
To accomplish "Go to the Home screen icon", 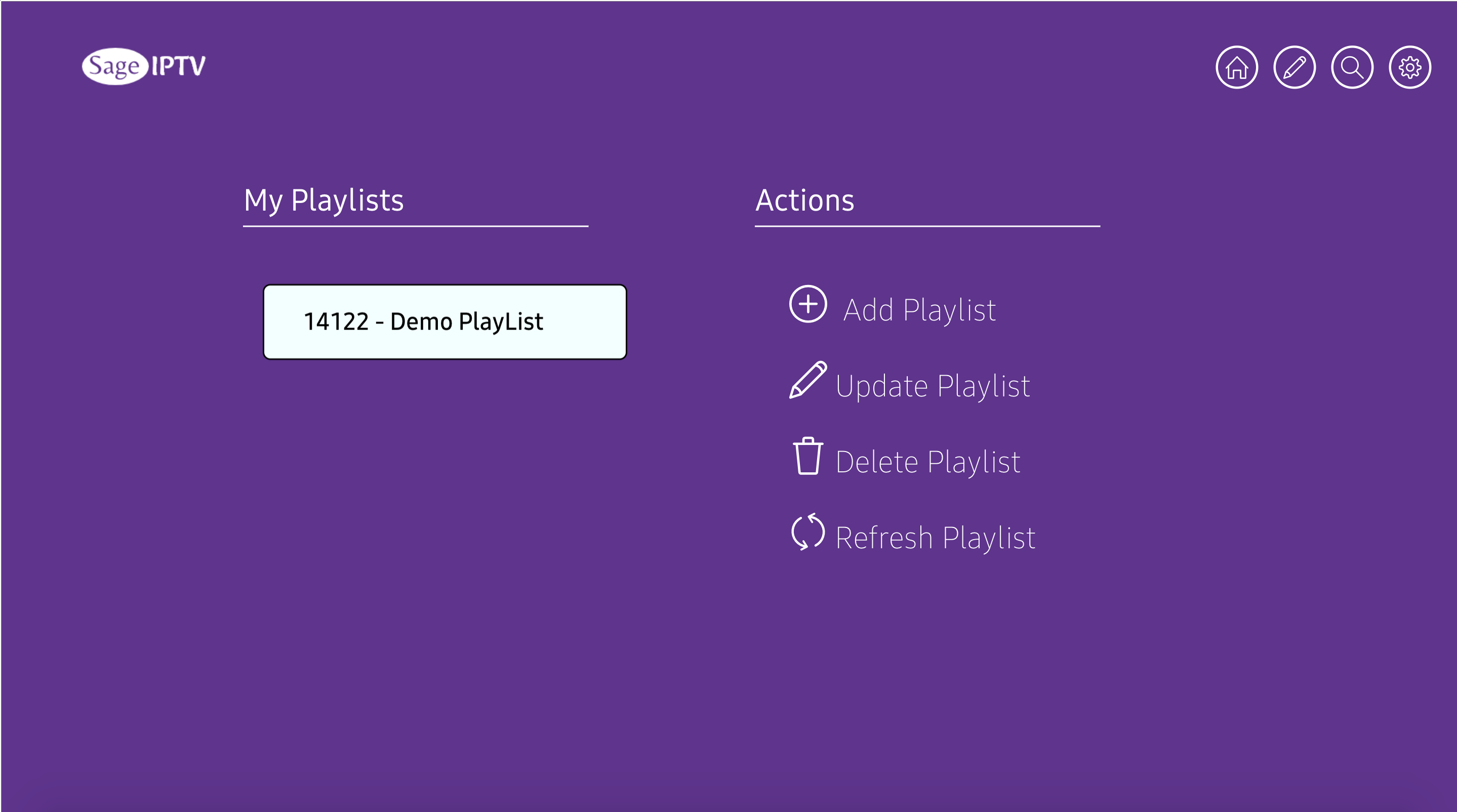I will [1236, 67].
